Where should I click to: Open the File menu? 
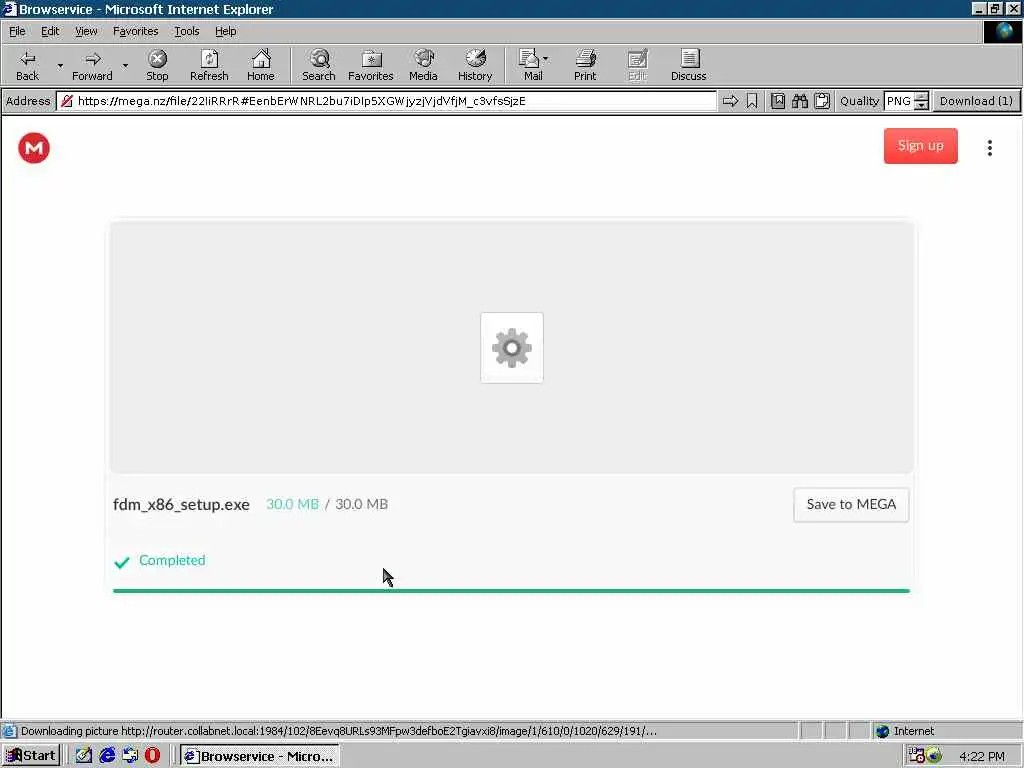pos(17,31)
